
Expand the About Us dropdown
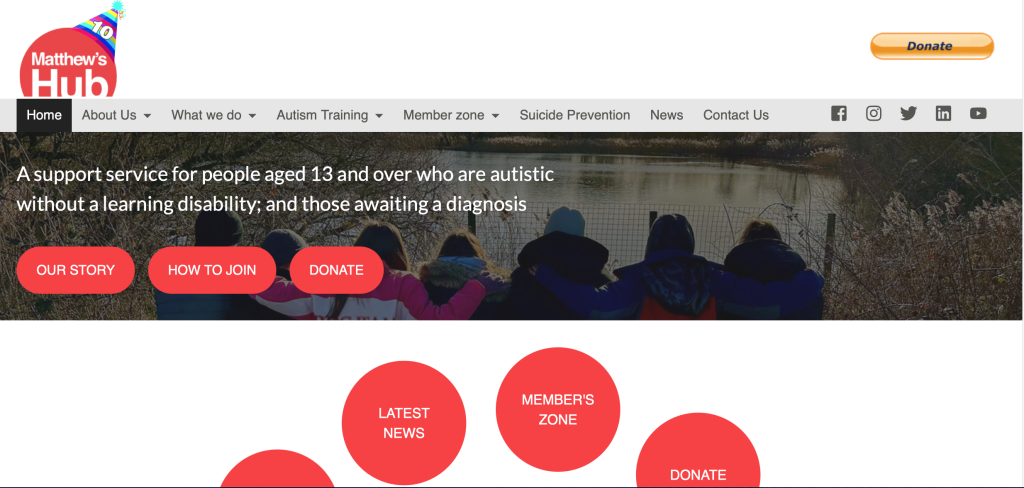pos(116,116)
